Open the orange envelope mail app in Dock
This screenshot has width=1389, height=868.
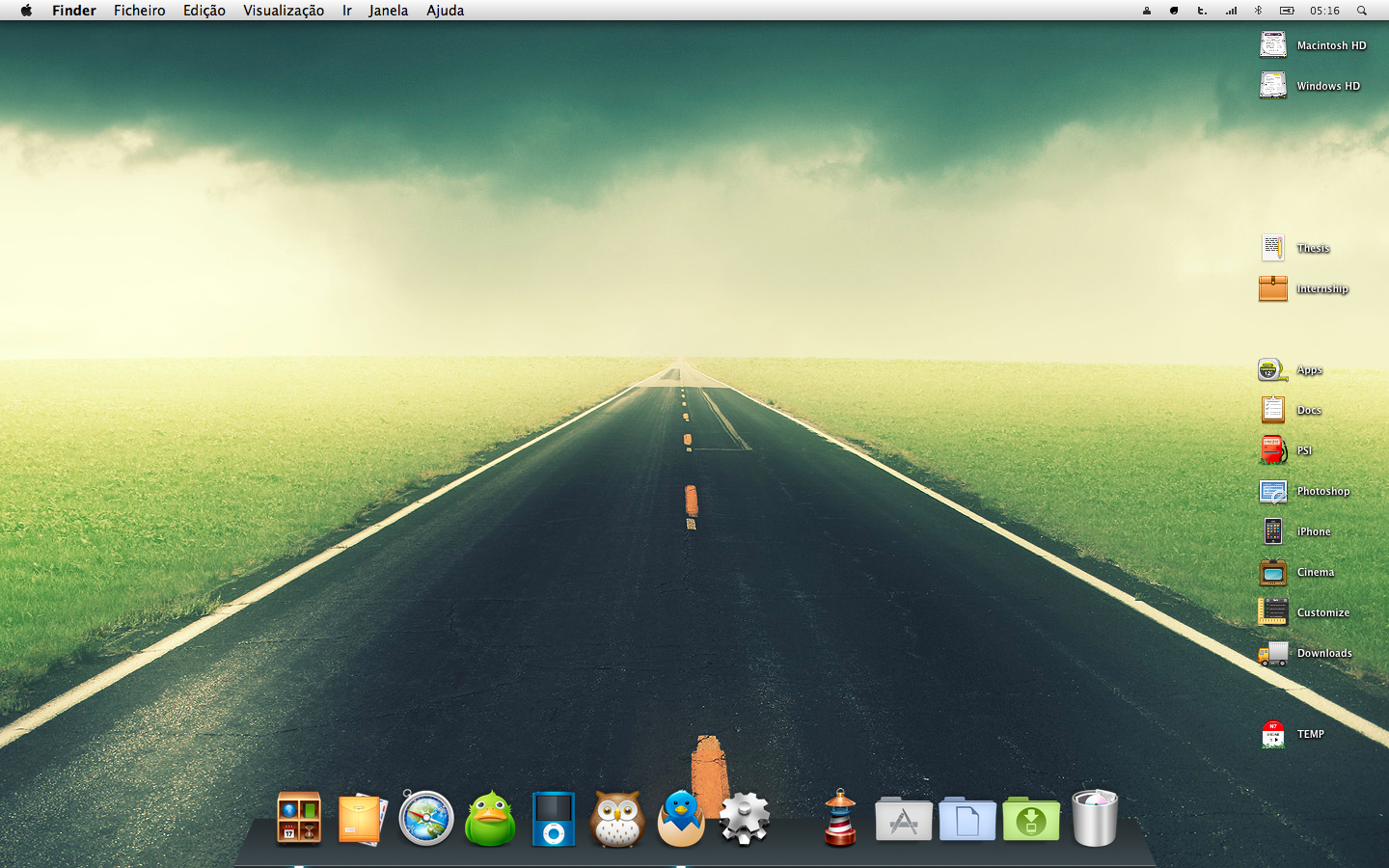pos(362,819)
